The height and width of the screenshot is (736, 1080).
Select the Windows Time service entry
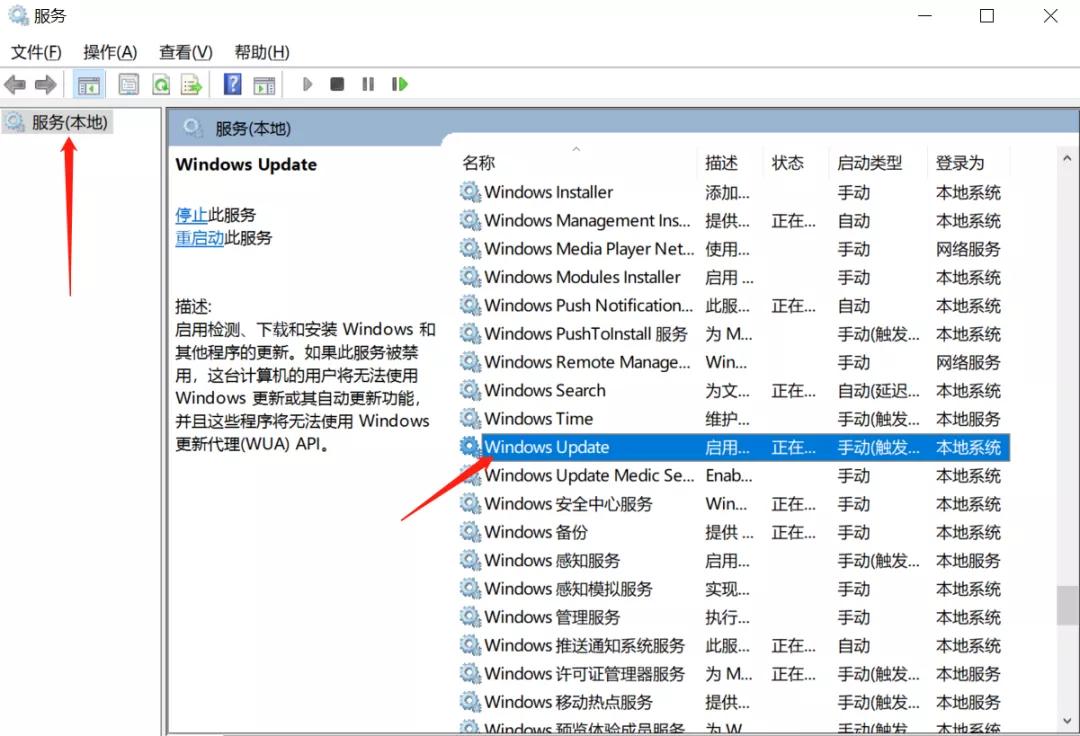[540, 419]
